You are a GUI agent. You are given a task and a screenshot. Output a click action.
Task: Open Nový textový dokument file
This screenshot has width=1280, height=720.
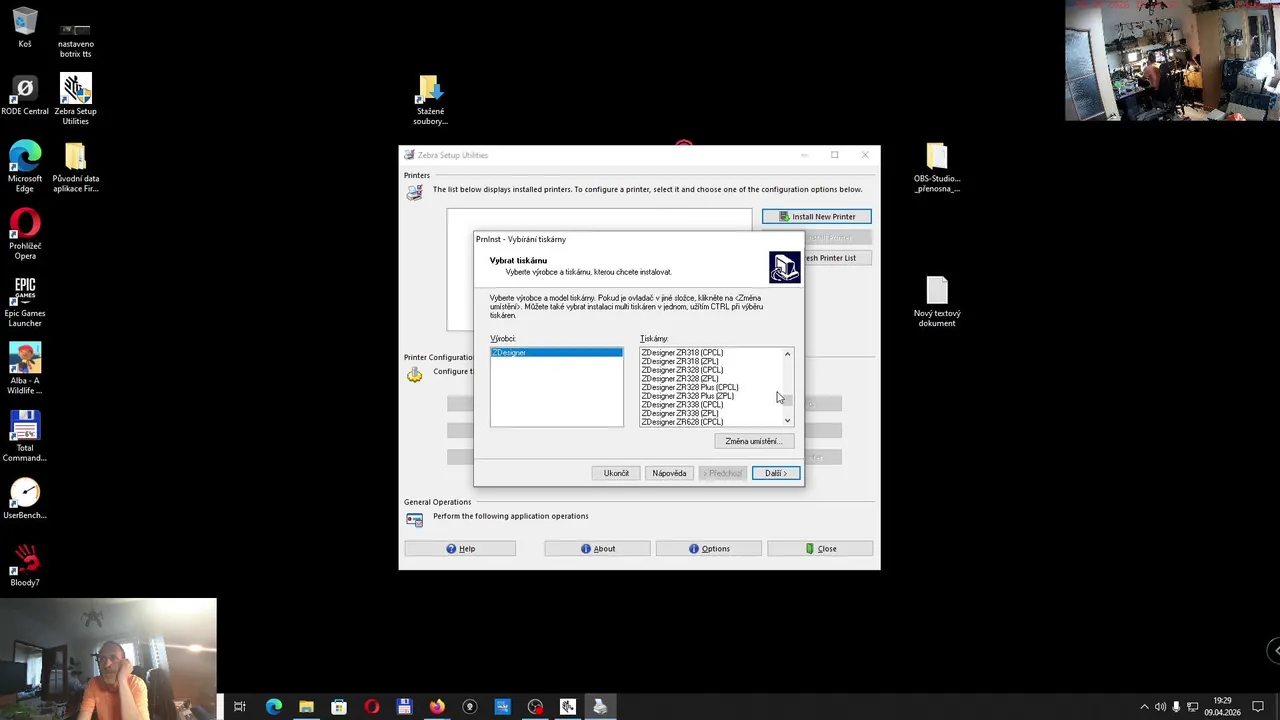click(936, 302)
